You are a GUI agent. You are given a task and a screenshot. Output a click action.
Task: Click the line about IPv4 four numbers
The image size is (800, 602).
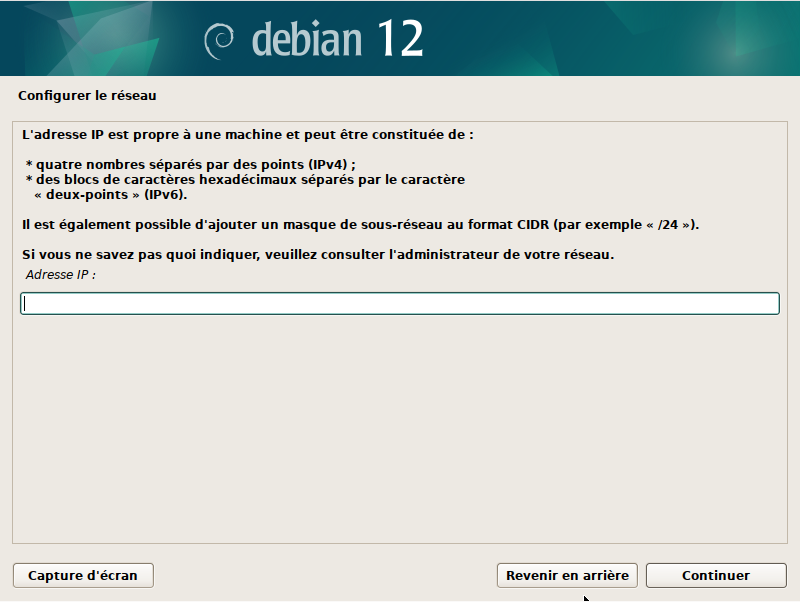pos(190,164)
